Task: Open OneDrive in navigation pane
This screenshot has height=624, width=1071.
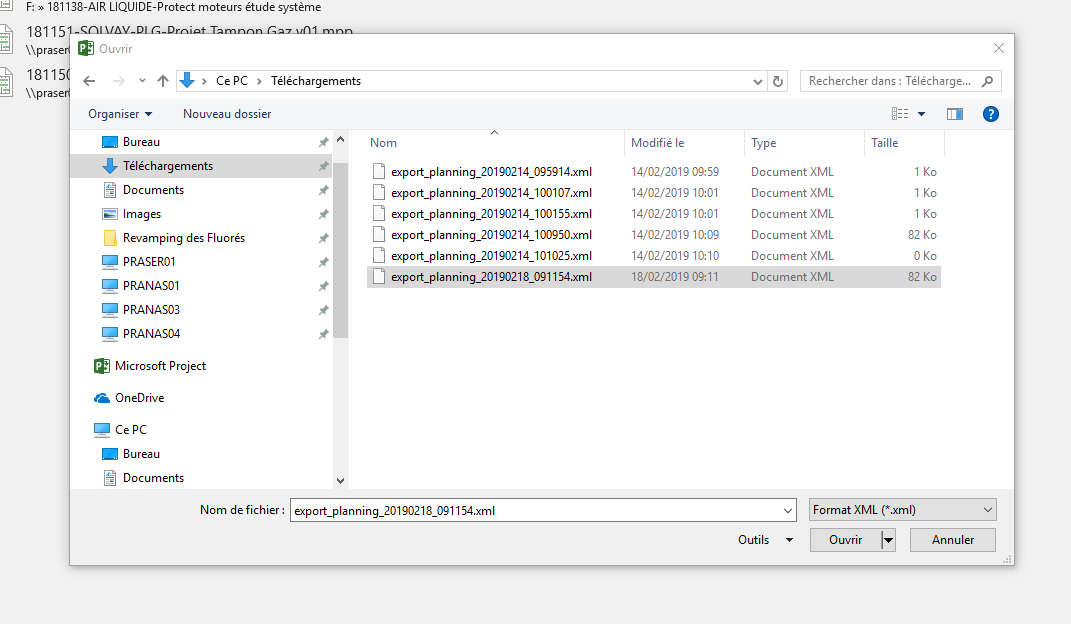Action: [139, 398]
